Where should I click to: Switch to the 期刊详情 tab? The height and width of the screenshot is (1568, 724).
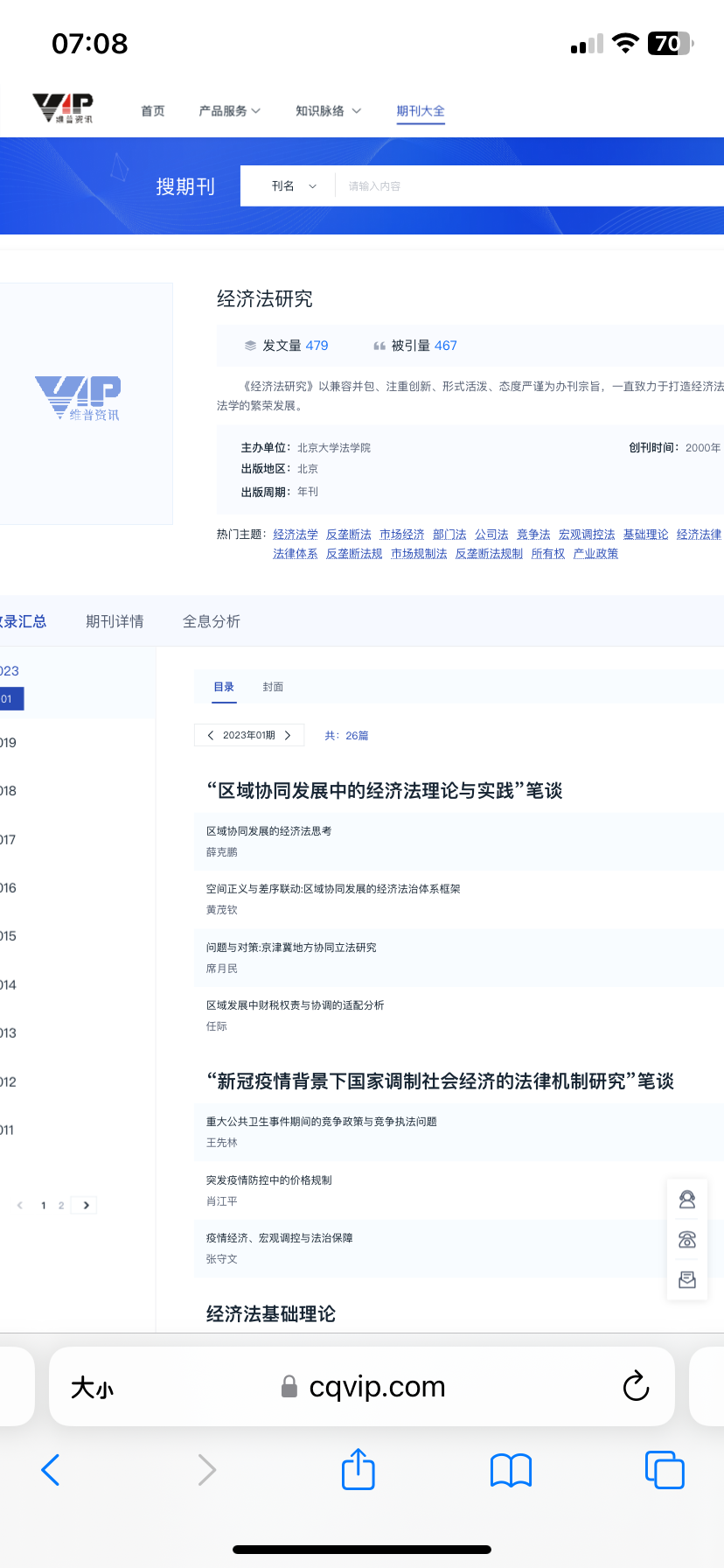[115, 621]
